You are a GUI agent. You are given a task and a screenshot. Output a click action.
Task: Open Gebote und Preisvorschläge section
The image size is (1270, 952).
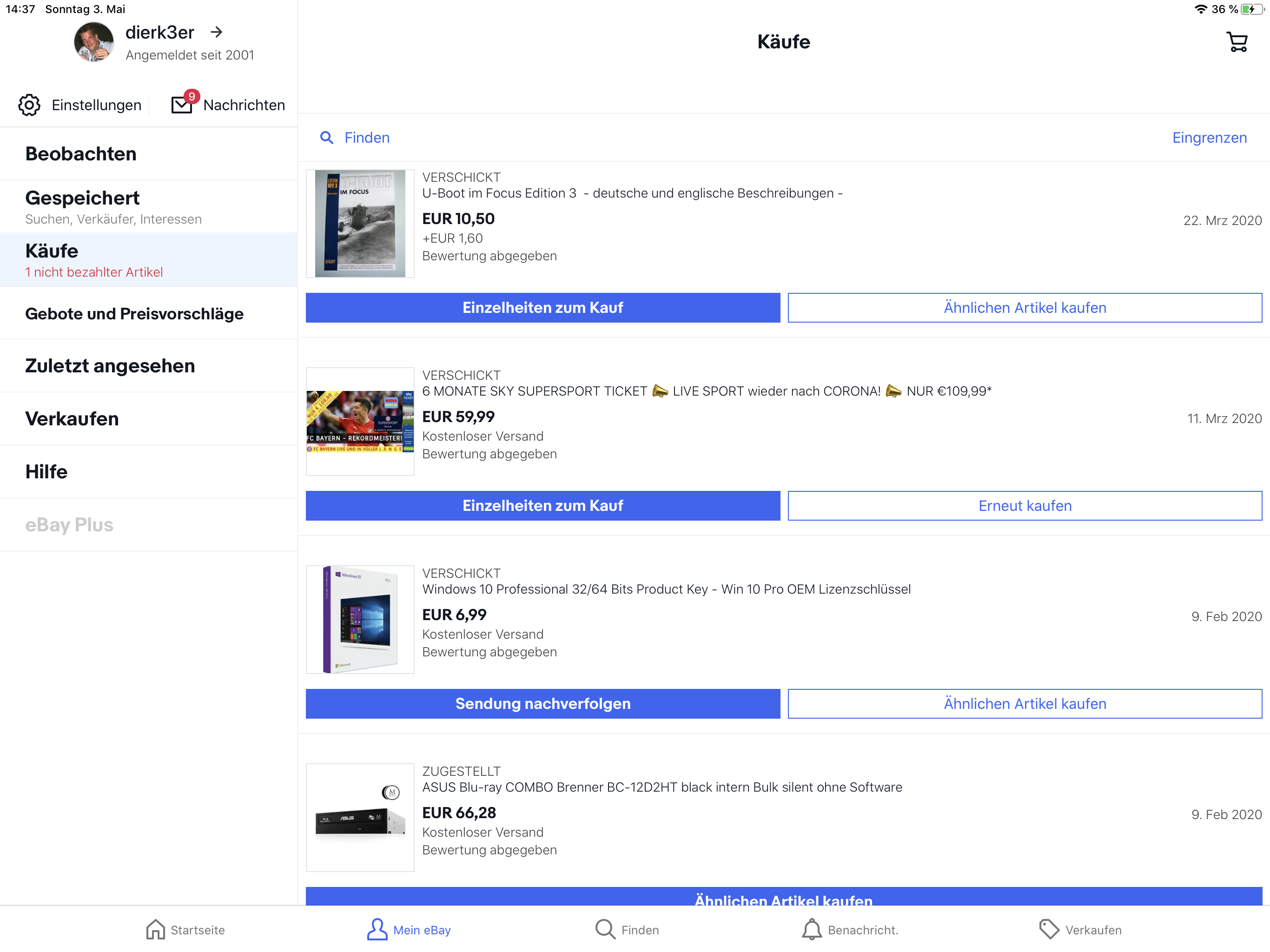coord(134,313)
